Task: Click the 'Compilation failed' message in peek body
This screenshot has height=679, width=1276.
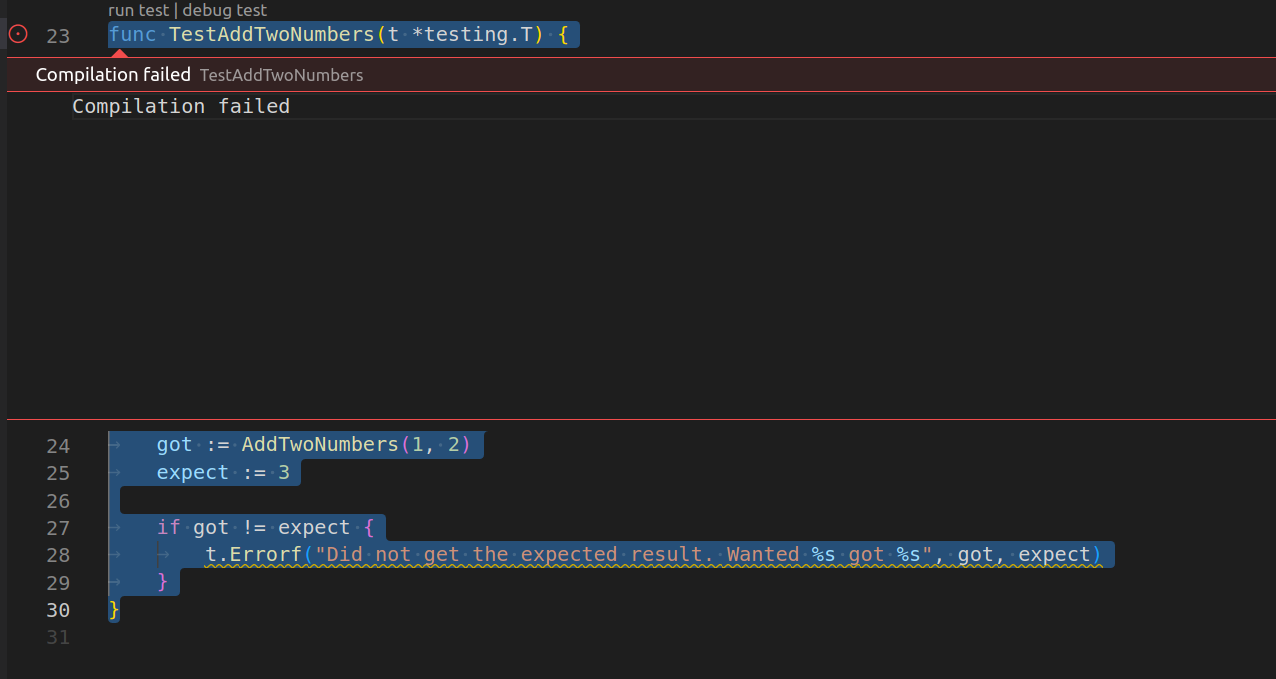Action: [181, 106]
